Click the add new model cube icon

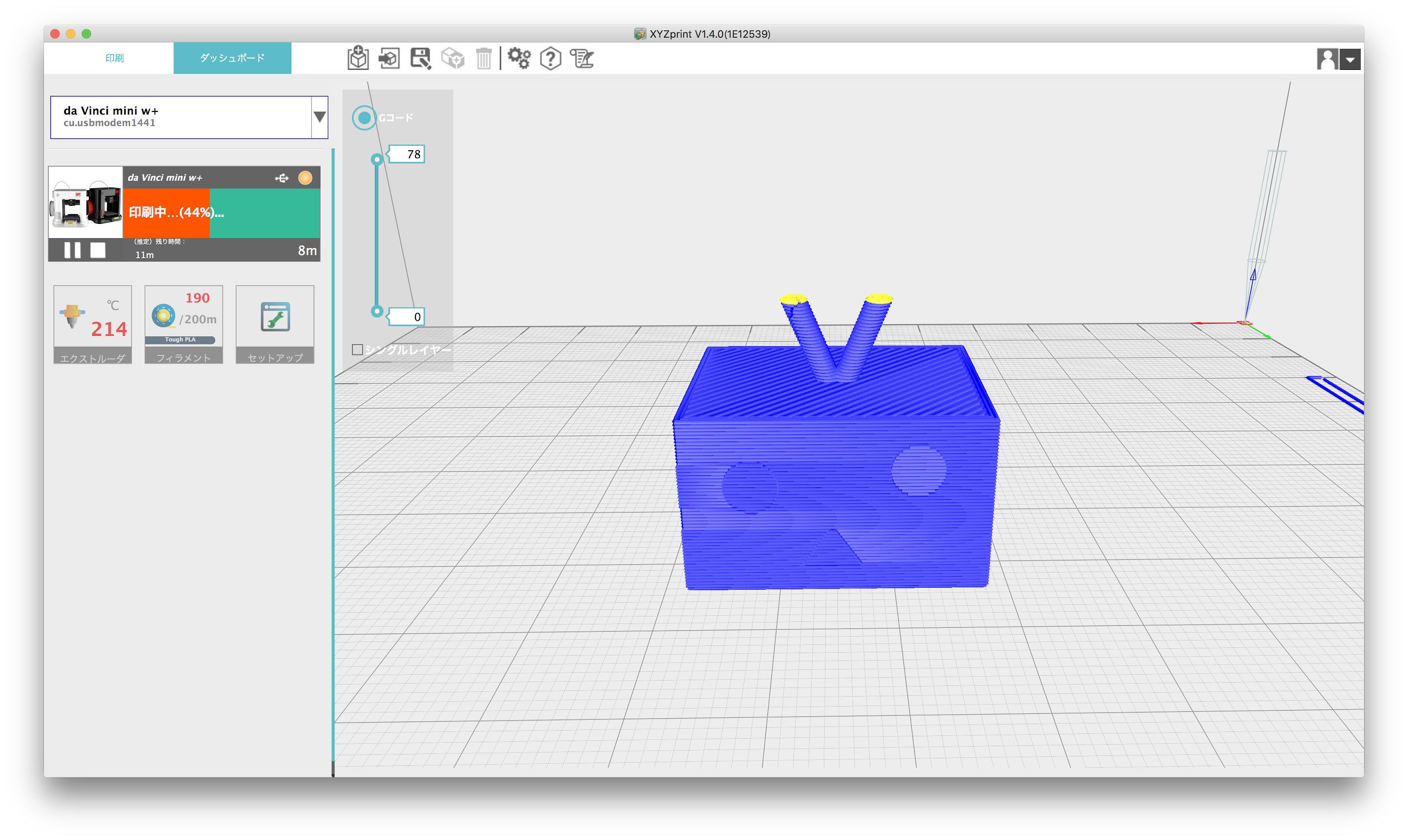(358, 58)
